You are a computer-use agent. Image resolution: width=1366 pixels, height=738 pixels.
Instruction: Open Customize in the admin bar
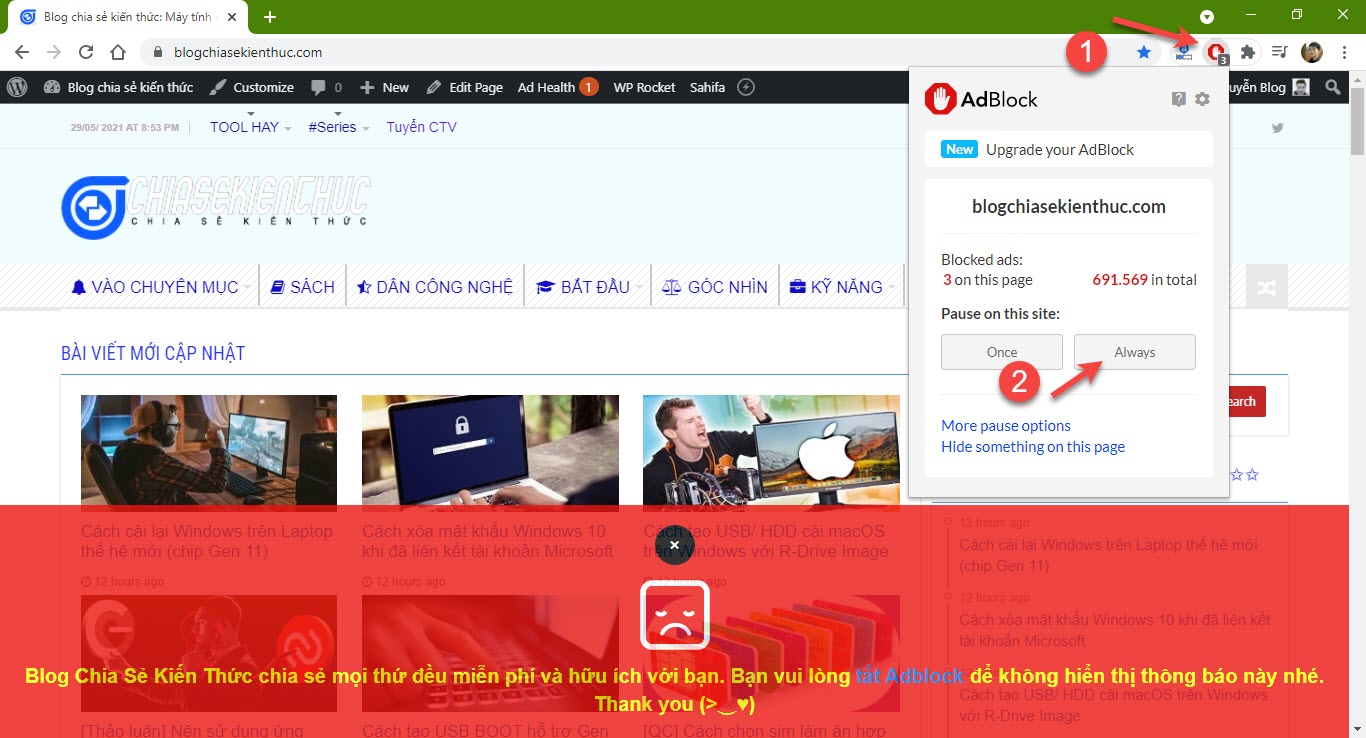click(x=251, y=87)
